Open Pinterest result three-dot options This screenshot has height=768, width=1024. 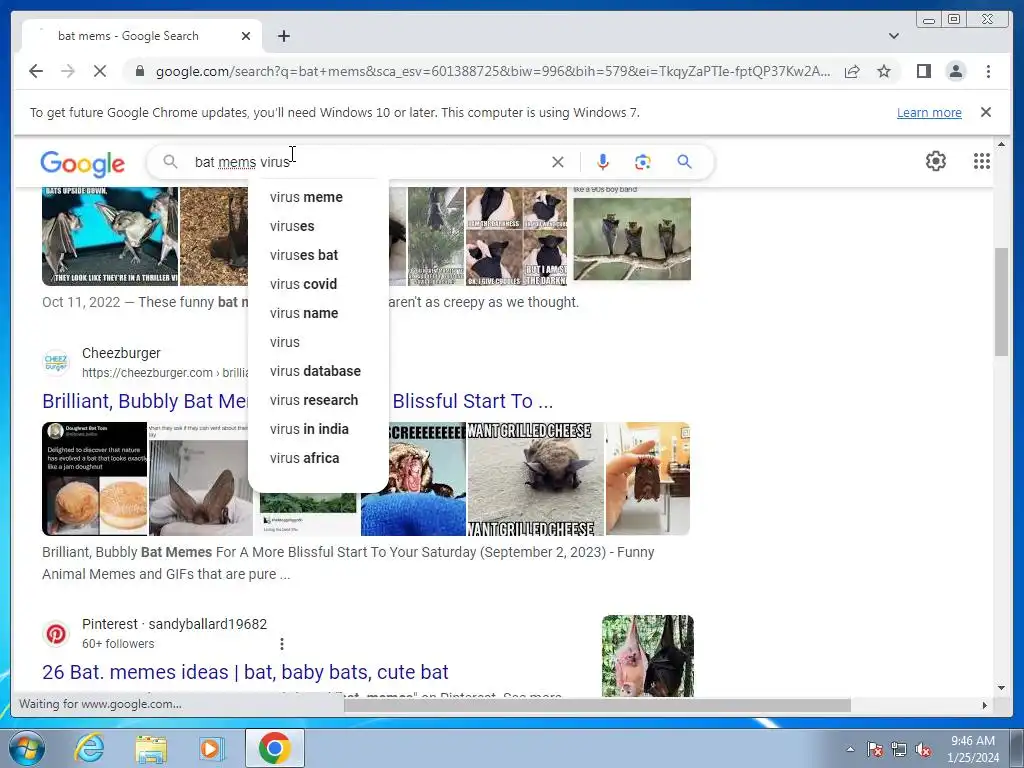281,644
